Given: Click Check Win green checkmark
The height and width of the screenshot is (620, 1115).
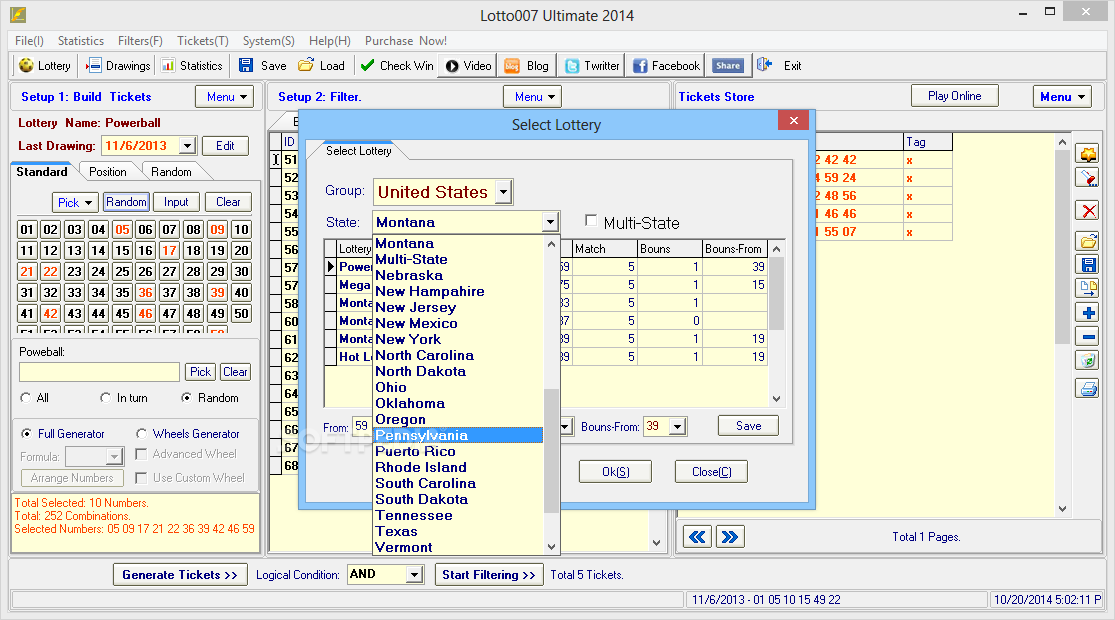Looking at the screenshot, I should 368,65.
